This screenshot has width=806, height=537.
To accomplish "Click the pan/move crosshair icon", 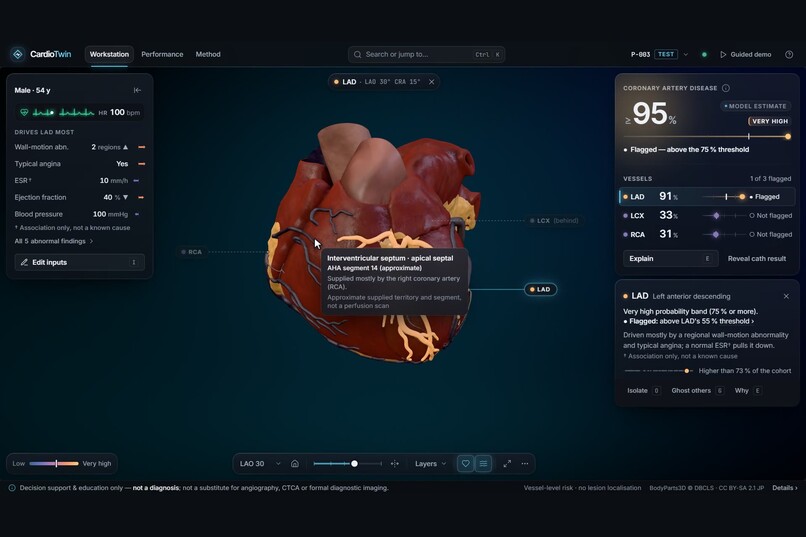I will click(x=395, y=464).
